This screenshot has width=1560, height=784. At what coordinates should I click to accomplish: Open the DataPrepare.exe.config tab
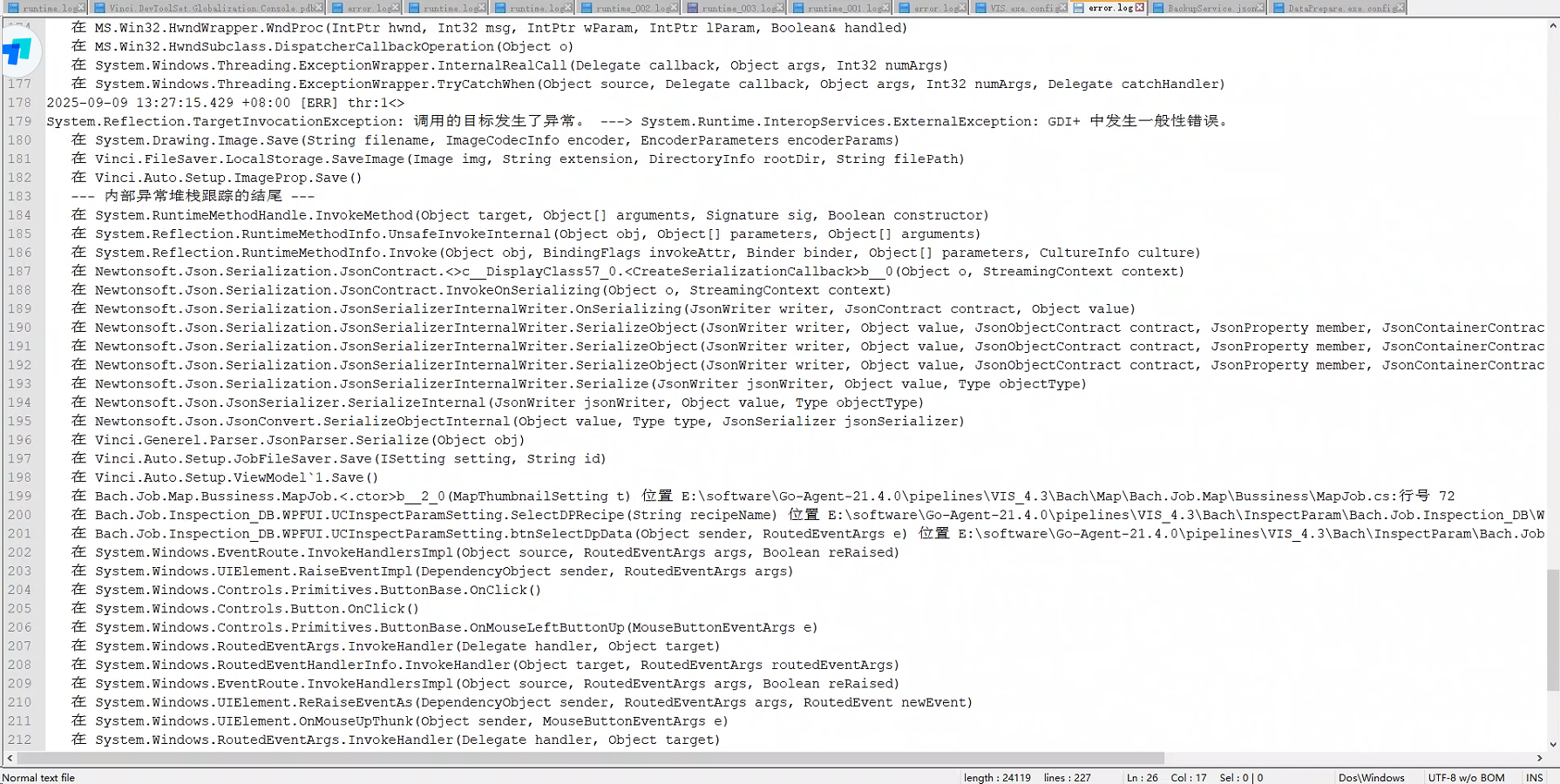pos(1338,8)
